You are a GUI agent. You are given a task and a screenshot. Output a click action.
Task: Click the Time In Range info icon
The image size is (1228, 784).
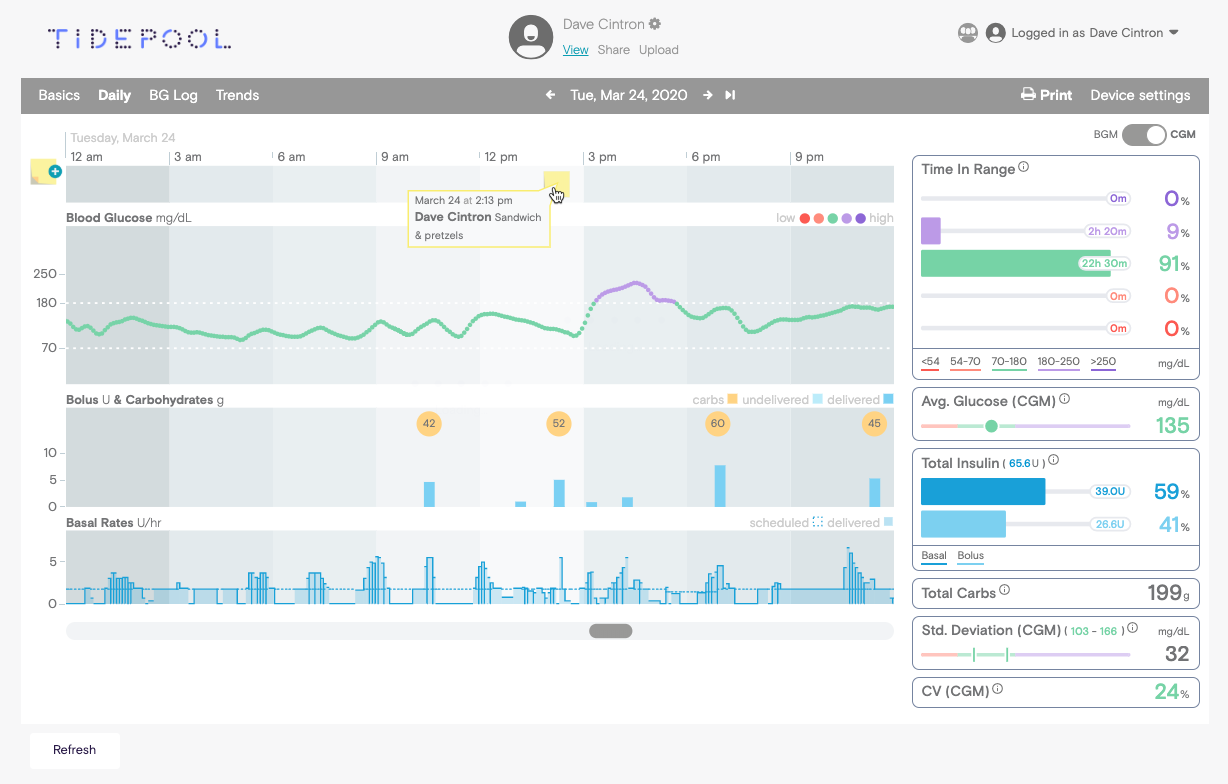(x=1024, y=168)
